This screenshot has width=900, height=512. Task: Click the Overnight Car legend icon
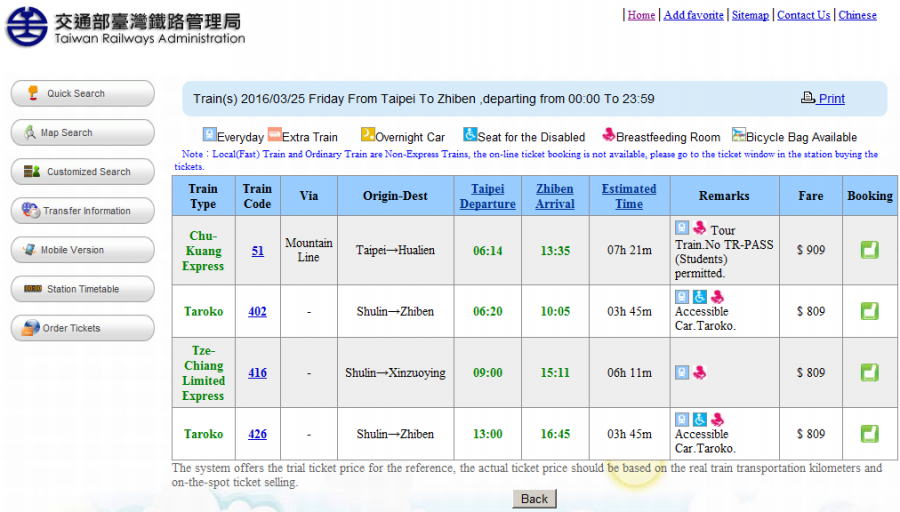point(367,135)
